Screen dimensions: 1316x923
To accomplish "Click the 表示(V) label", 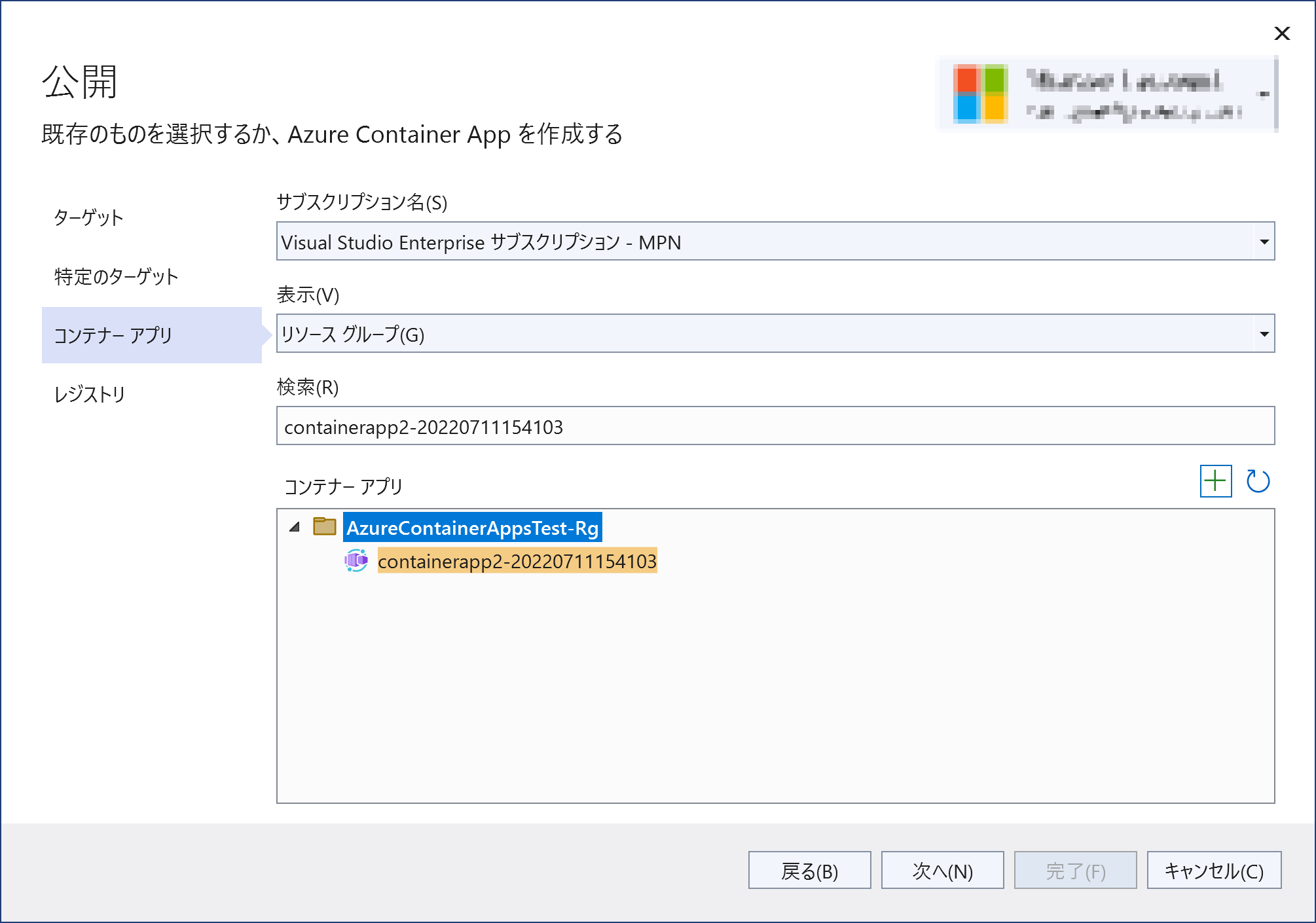I will tap(308, 295).
